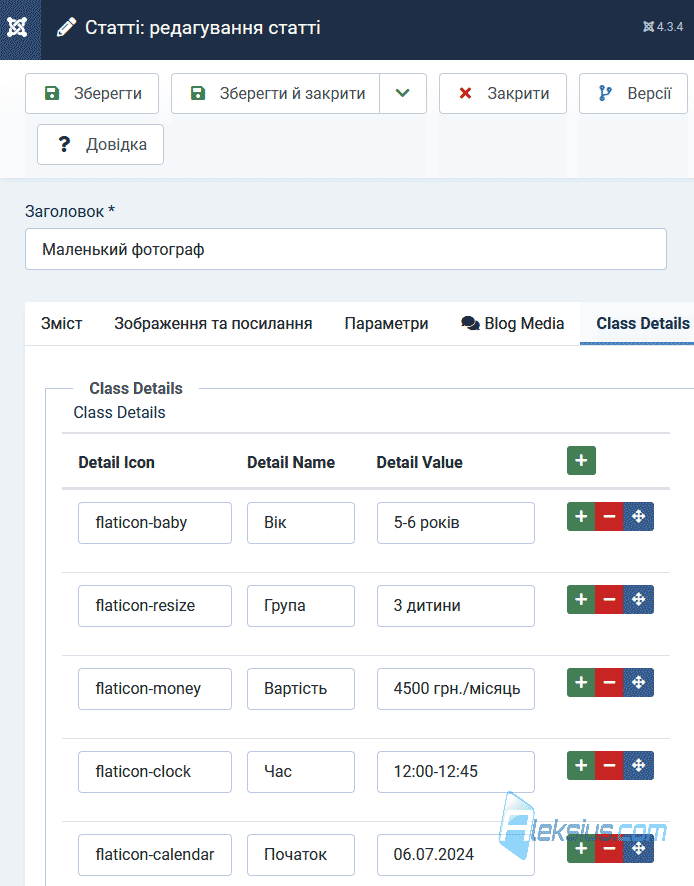Edit the Вік detail name field
This screenshot has width=694, height=886.
tap(301, 523)
